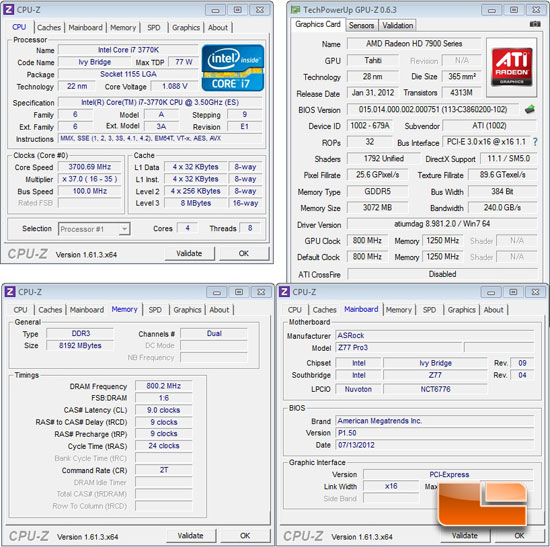Image resolution: width=550 pixels, height=547 pixels.
Task: Open Memory tab in Mainboard CPU-Z window
Action: tap(398, 310)
